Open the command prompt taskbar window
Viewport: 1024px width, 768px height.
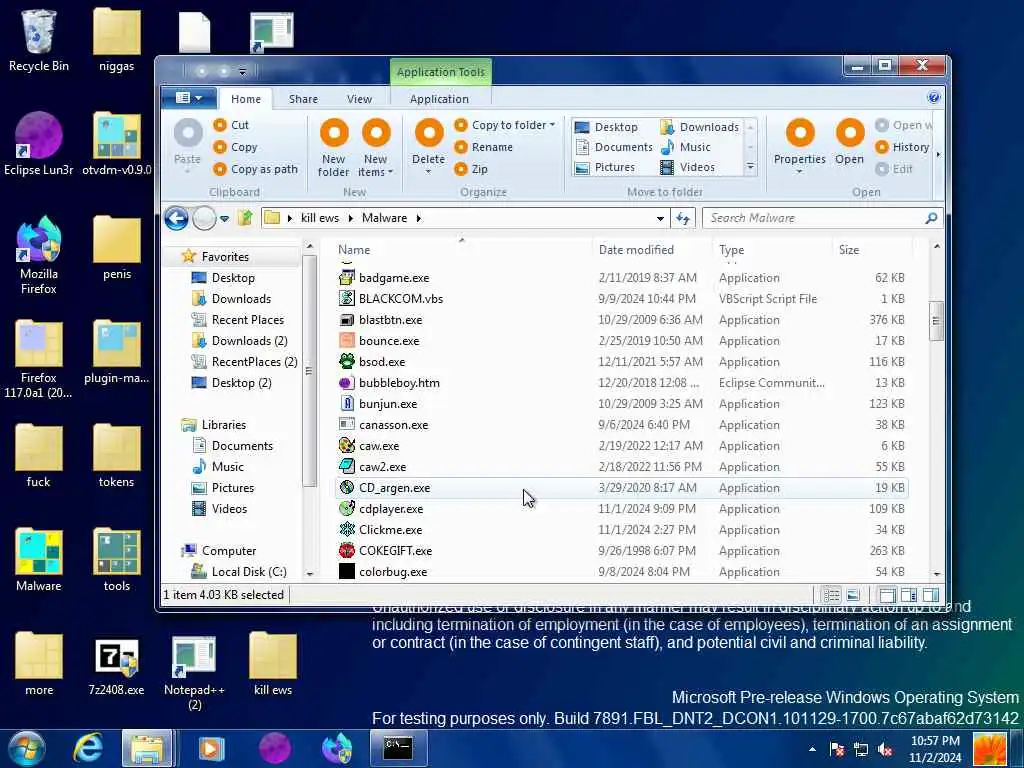pos(398,748)
